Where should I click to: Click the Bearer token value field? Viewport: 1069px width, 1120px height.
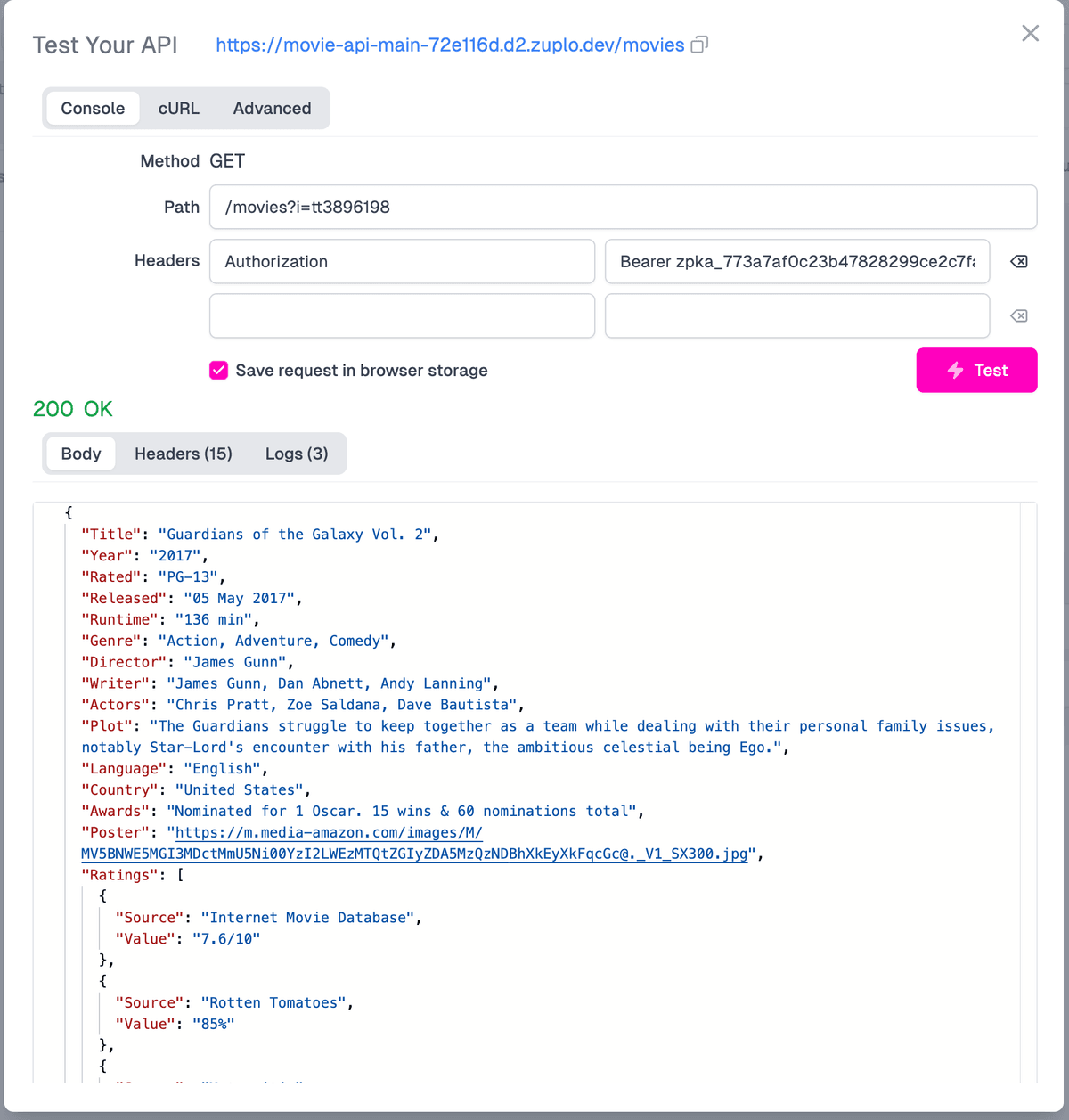click(x=796, y=261)
